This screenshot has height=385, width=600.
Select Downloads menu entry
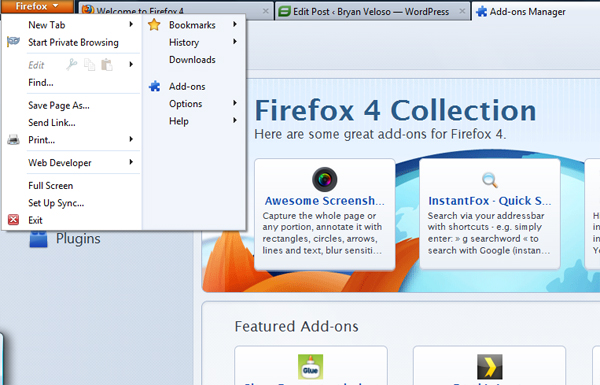[x=192, y=60]
